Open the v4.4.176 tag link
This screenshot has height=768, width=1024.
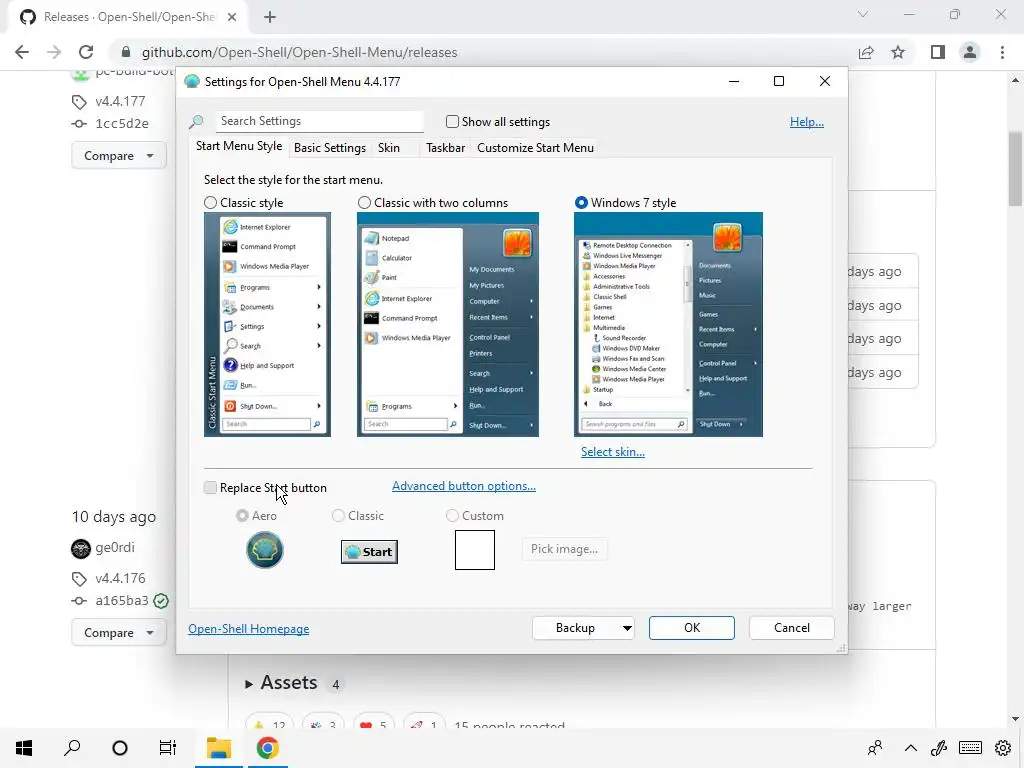tap(120, 578)
